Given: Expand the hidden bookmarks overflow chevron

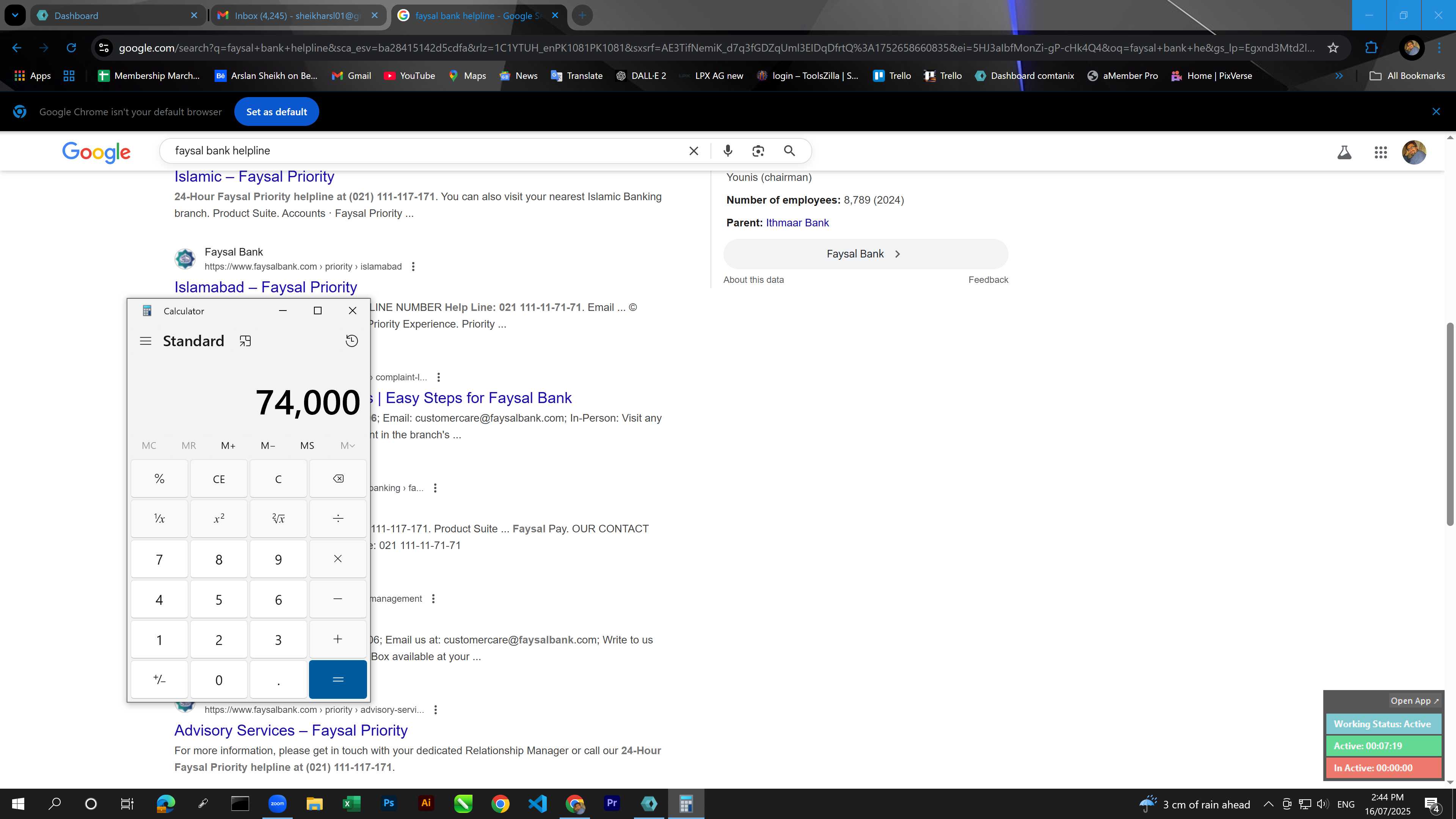Looking at the screenshot, I should coord(1339,76).
